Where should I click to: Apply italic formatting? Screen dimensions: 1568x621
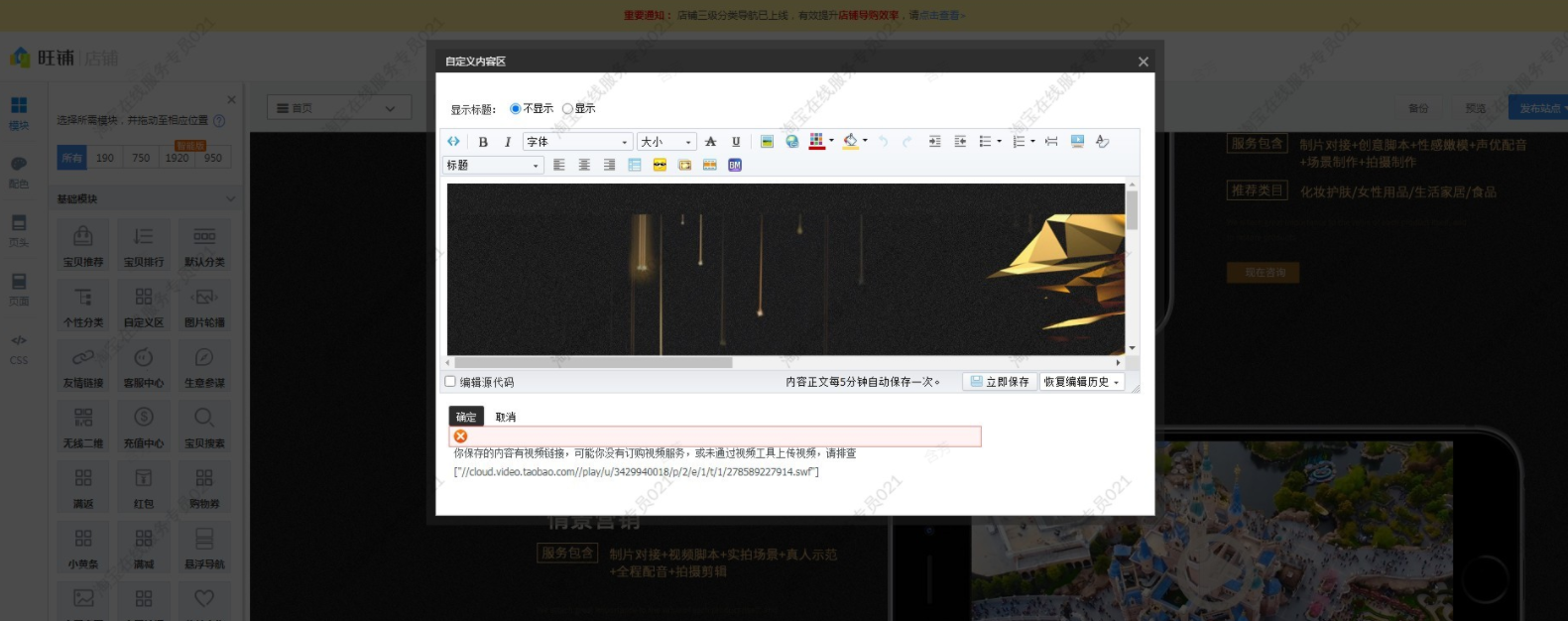point(508,142)
